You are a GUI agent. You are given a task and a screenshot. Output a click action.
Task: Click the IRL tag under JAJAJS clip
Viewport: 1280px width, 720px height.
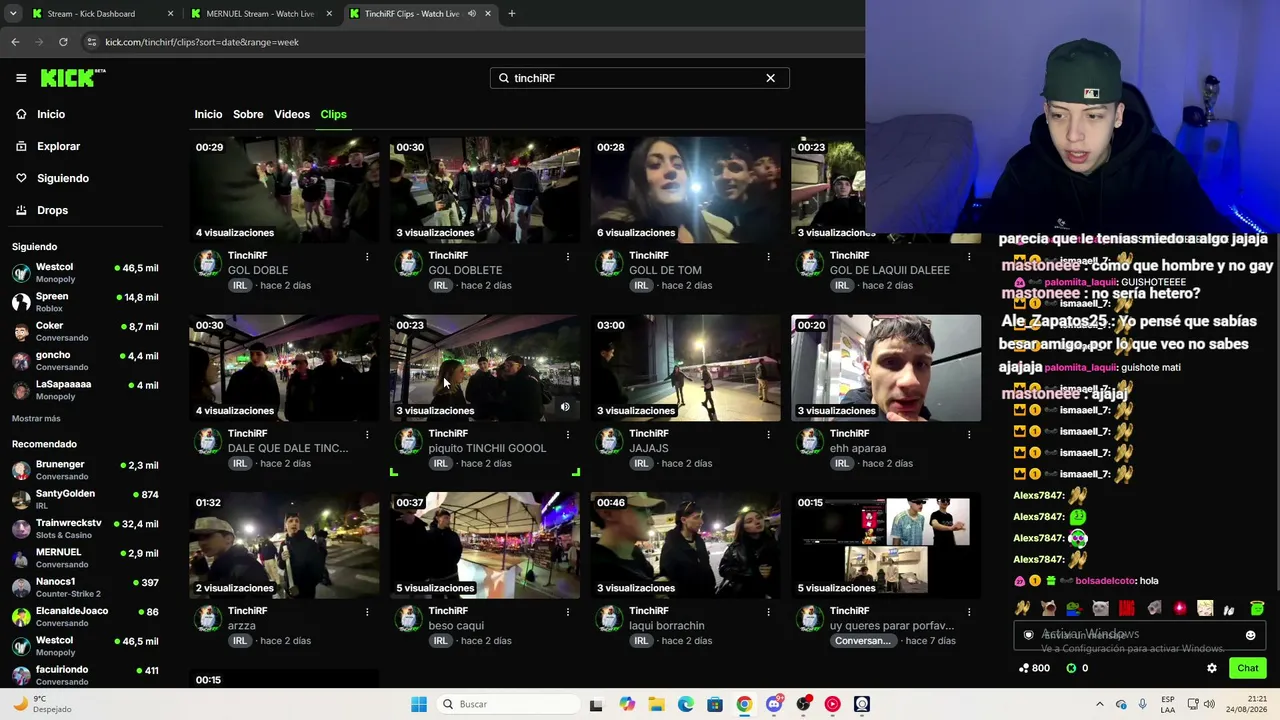tap(641, 463)
